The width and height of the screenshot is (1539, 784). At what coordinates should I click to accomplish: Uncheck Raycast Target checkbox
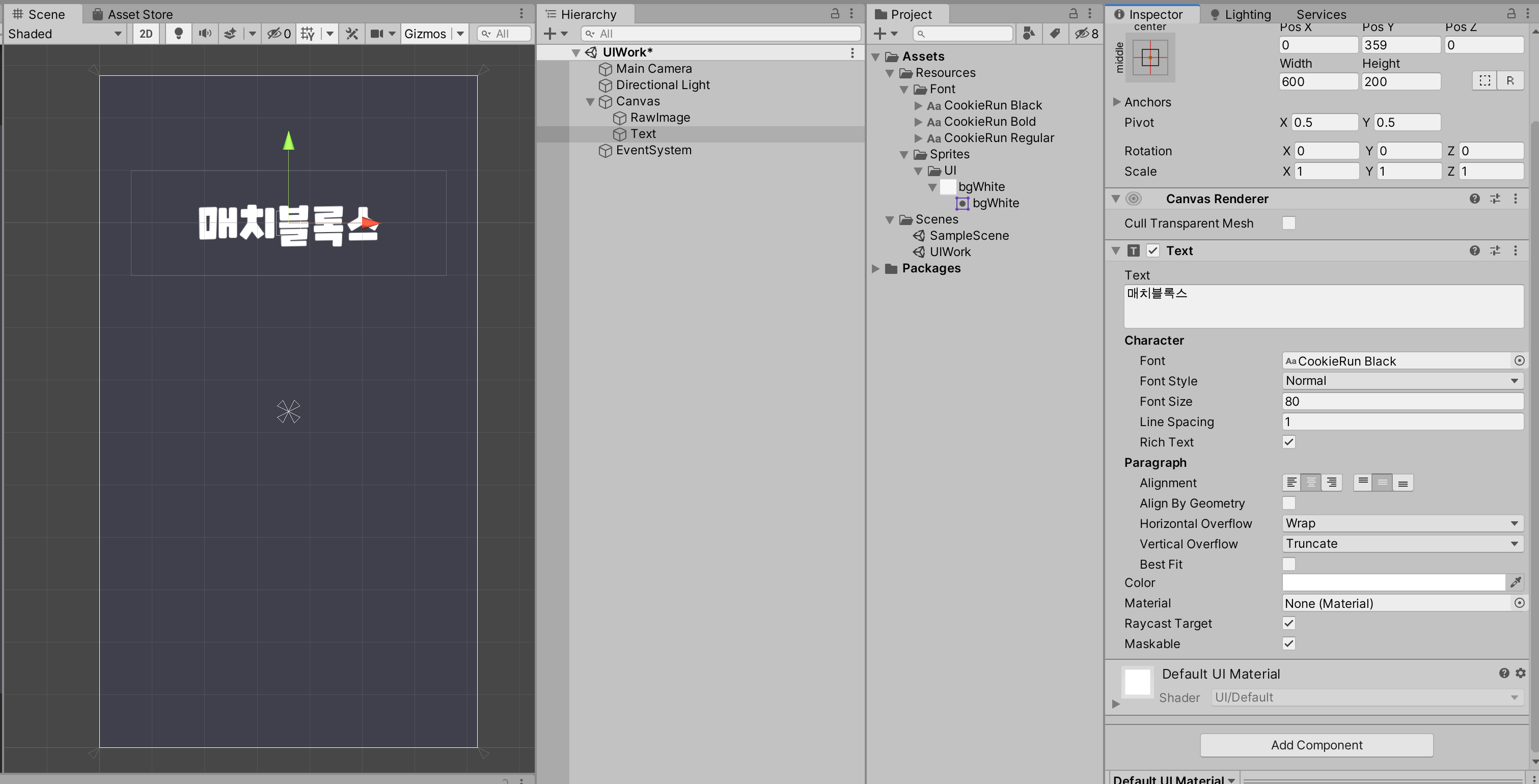click(1288, 623)
